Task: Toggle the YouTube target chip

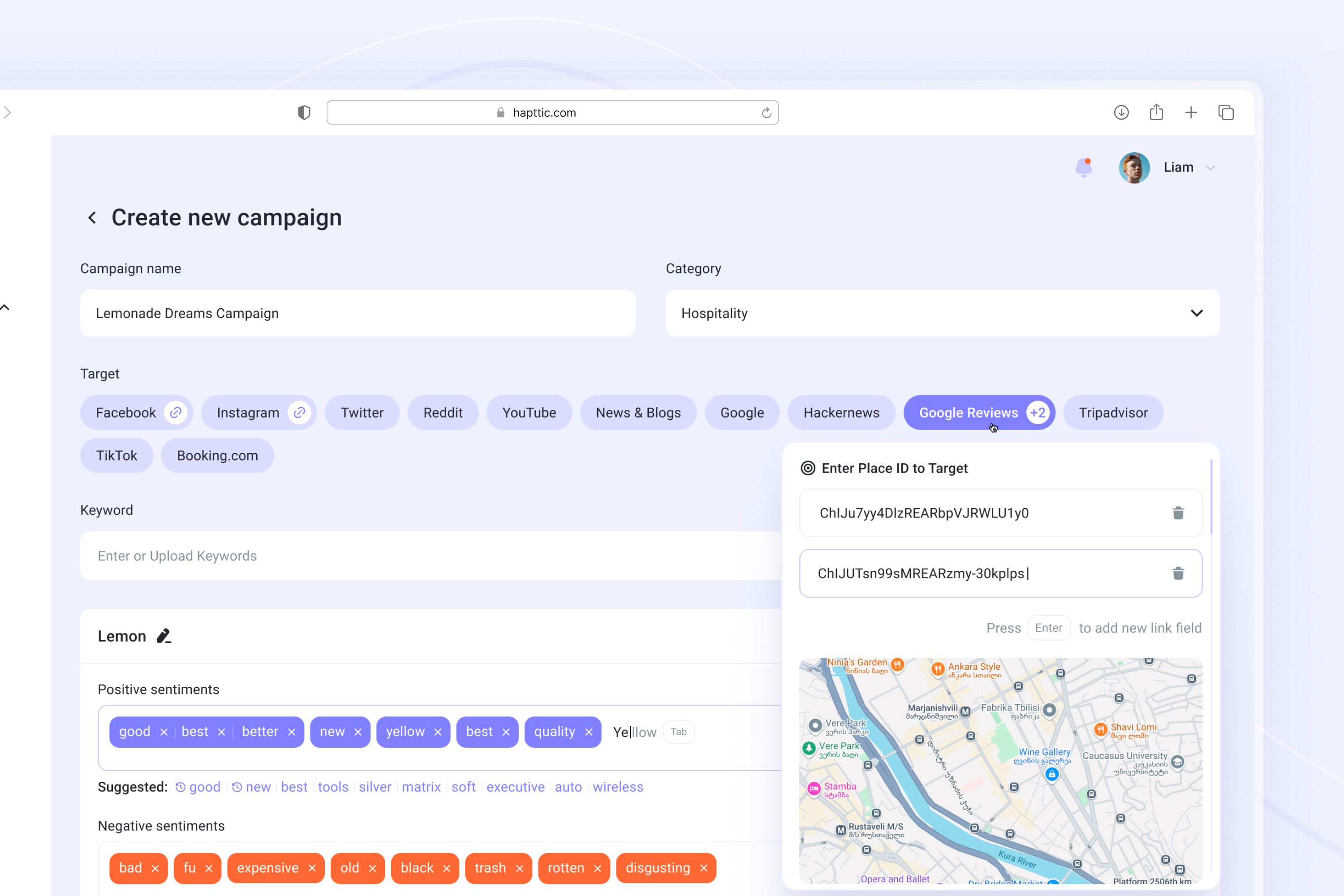Action: tap(529, 413)
